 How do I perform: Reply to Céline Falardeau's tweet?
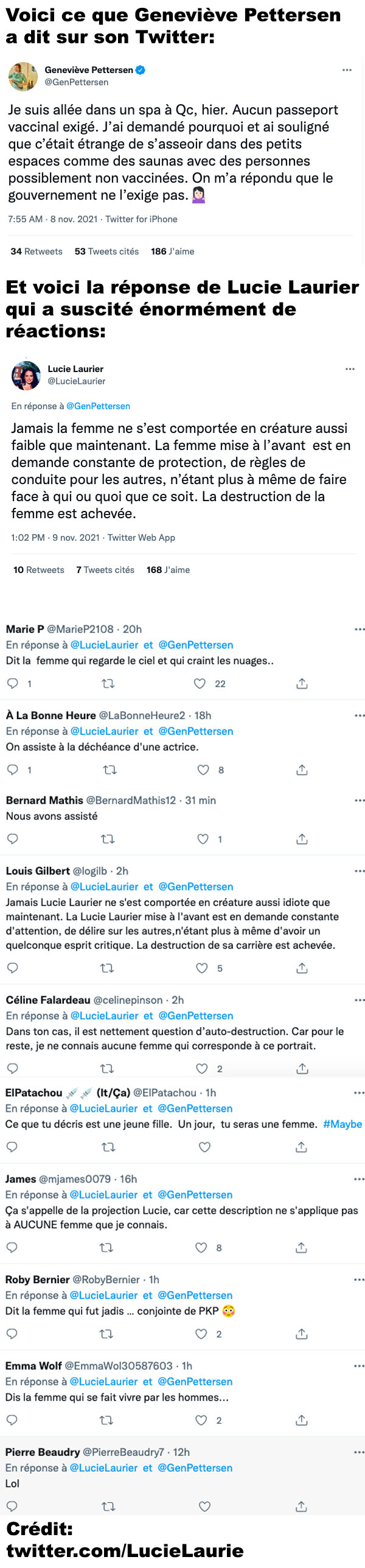pos(12,1069)
